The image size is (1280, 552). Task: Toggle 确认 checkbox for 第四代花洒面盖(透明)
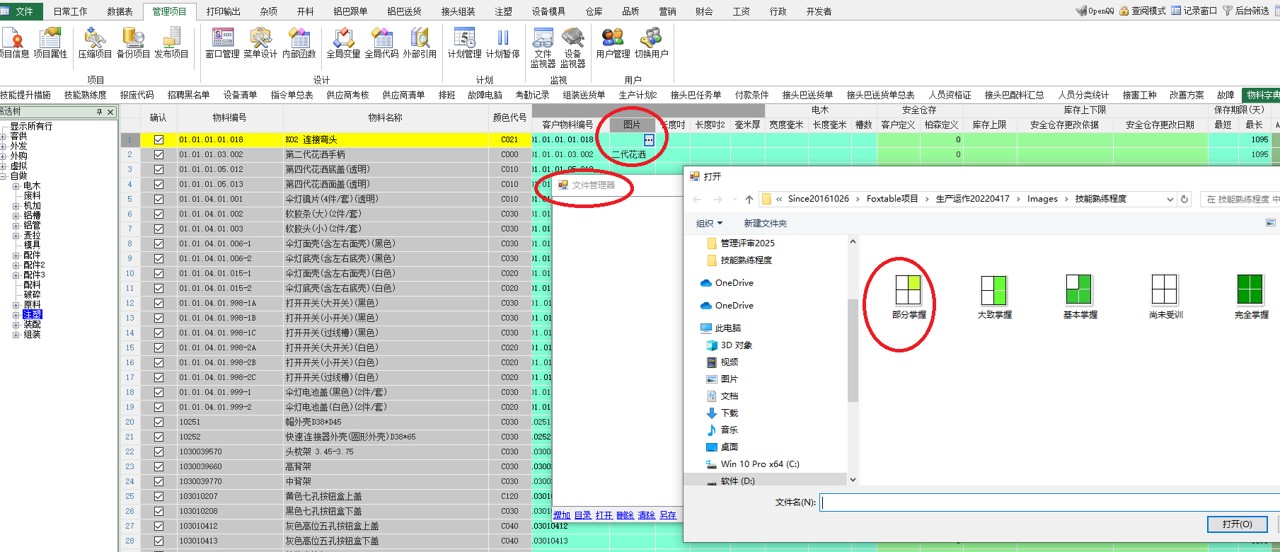[158, 184]
